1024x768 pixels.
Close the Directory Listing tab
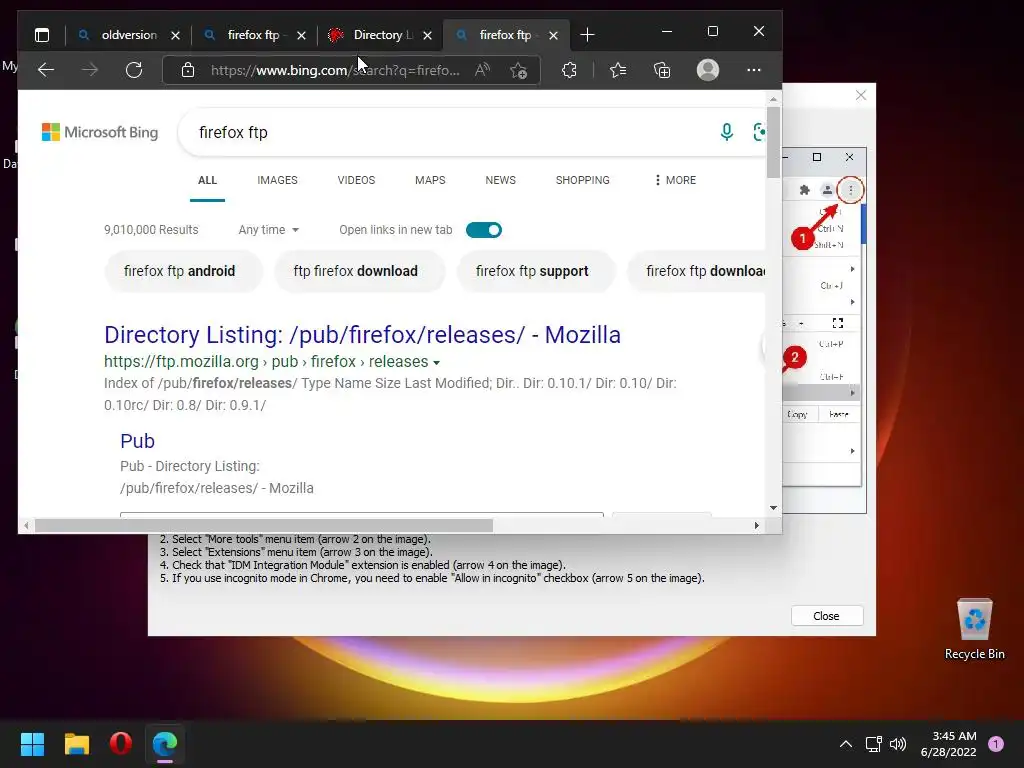(x=427, y=35)
